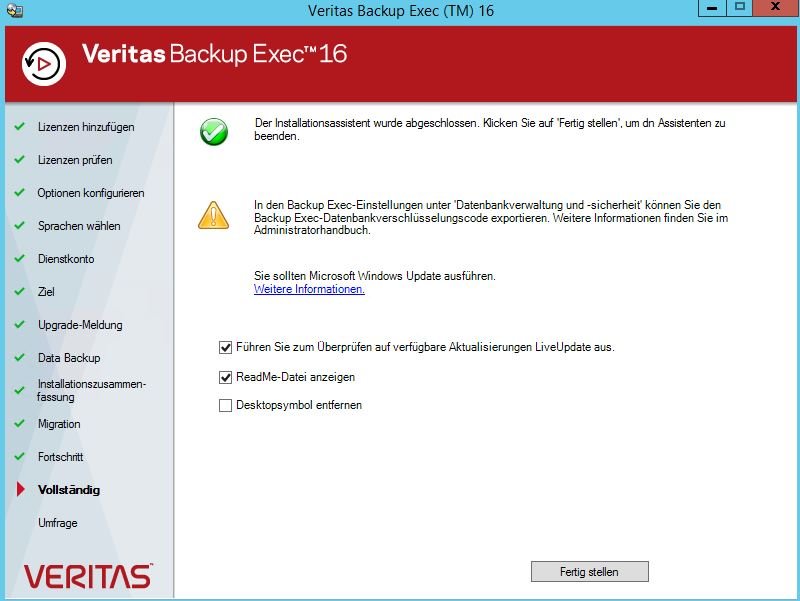The width and height of the screenshot is (800, 601).
Task: Select the Data Backup step
Action: [69, 358]
